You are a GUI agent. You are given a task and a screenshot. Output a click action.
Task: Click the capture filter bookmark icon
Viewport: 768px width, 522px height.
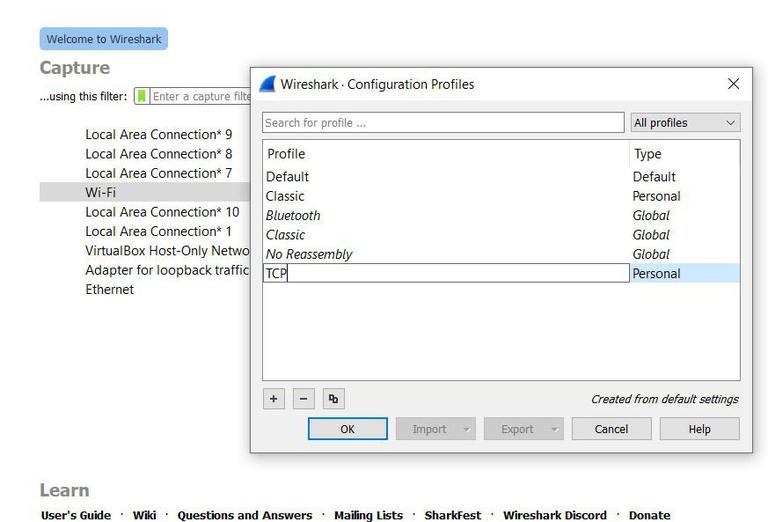(x=142, y=96)
